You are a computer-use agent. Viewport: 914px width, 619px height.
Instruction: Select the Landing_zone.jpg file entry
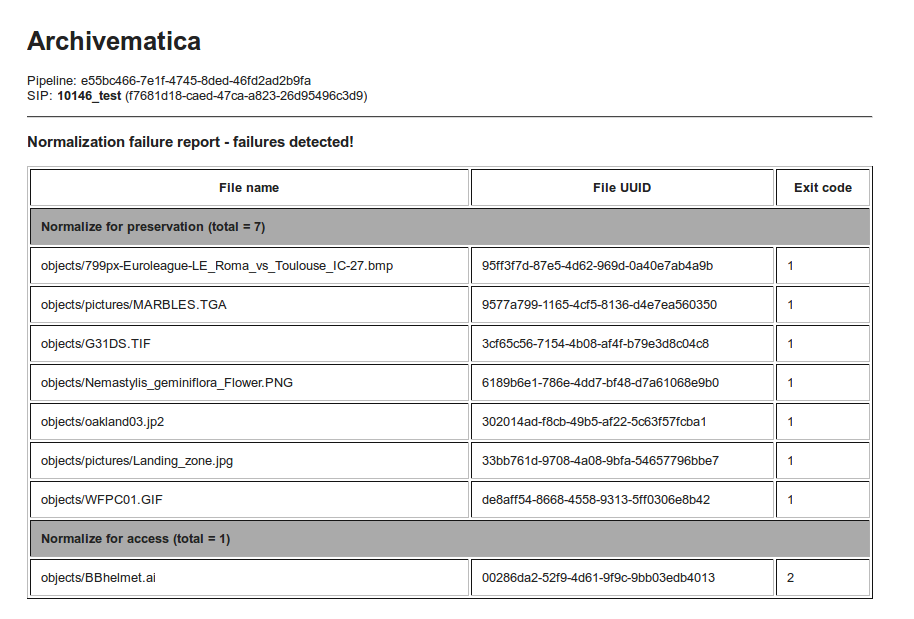[137, 461]
